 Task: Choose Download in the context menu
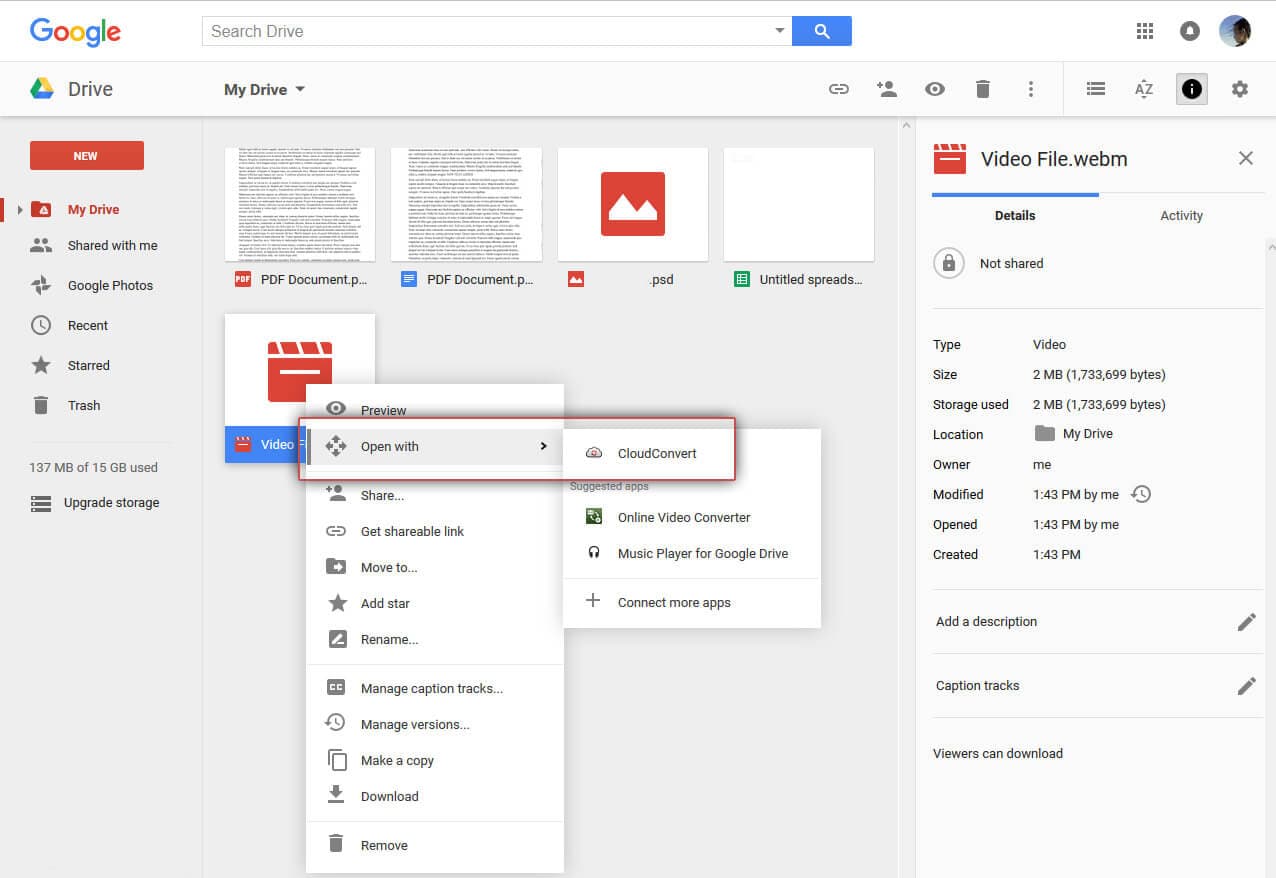[435, 797]
